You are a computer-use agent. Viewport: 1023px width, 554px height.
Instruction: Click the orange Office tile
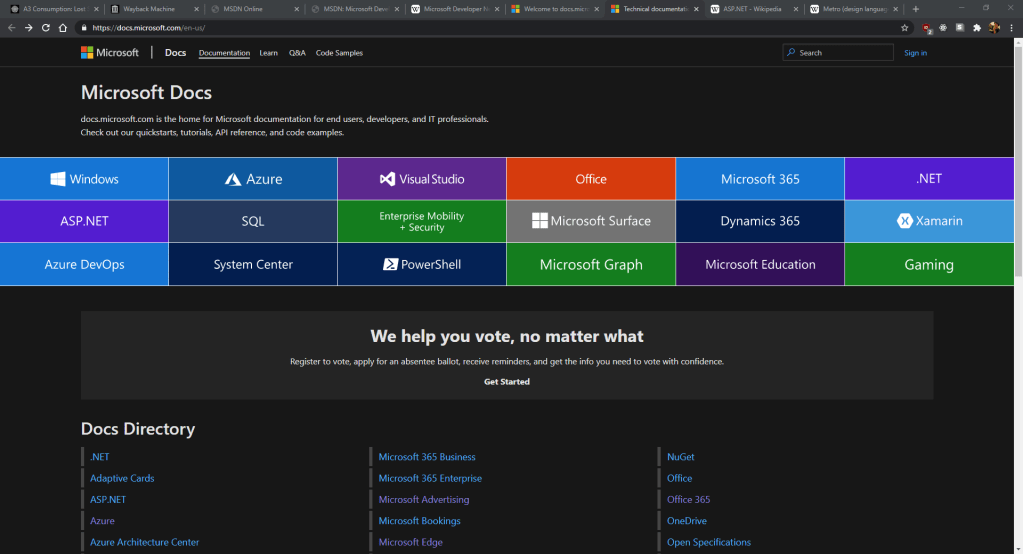(x=591, y=179)
